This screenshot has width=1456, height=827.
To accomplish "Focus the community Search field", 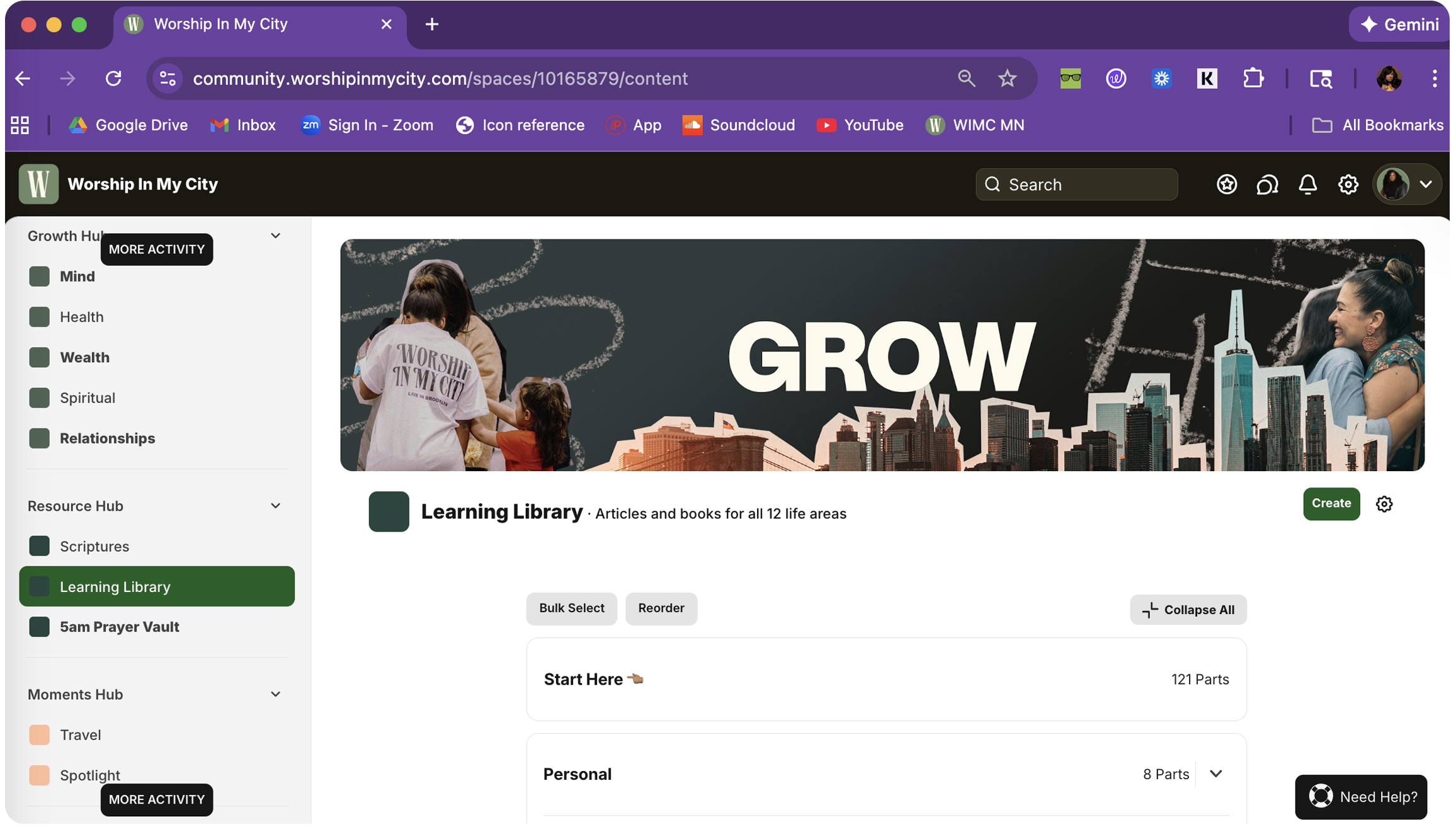I will point(1076,185).
